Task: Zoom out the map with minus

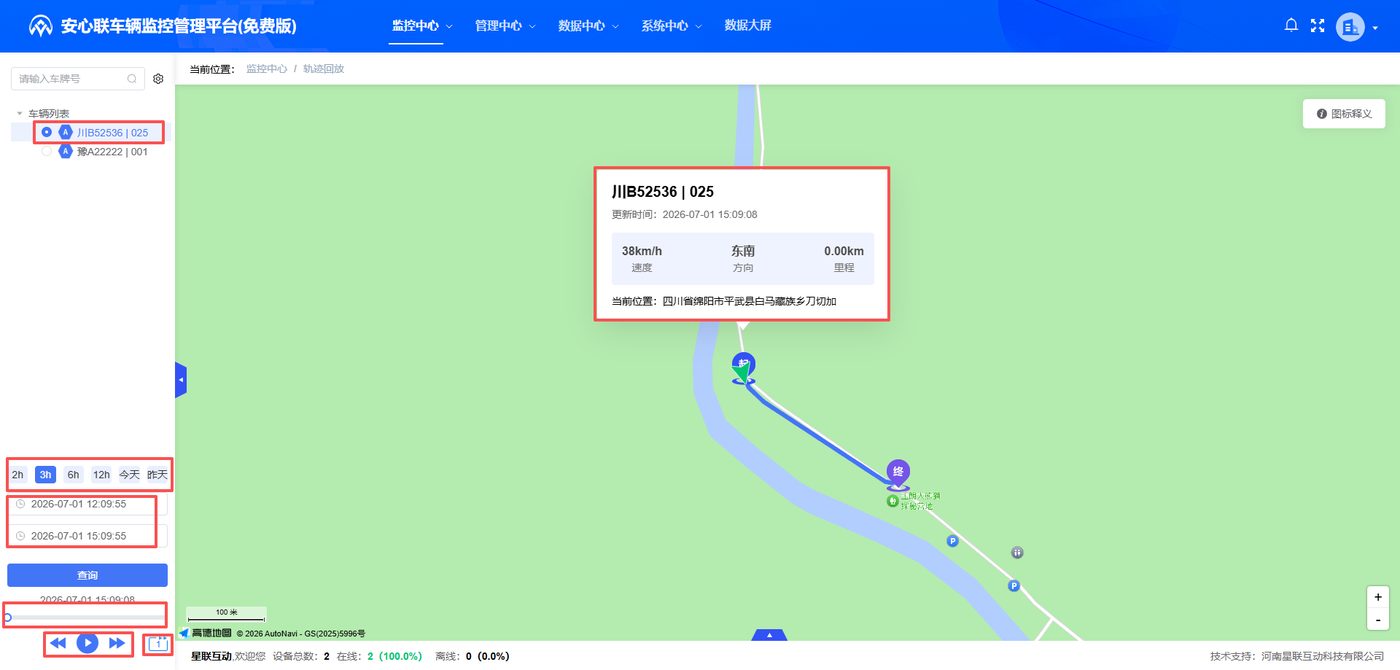Action: [1379, 620]
